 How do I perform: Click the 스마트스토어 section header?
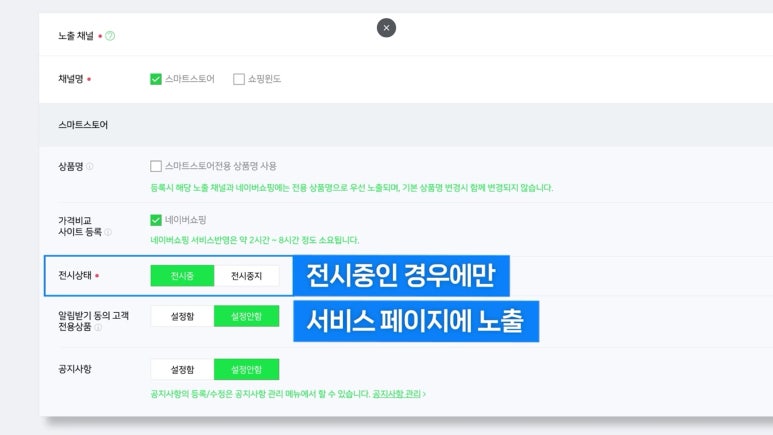click(x=84, y=126)
